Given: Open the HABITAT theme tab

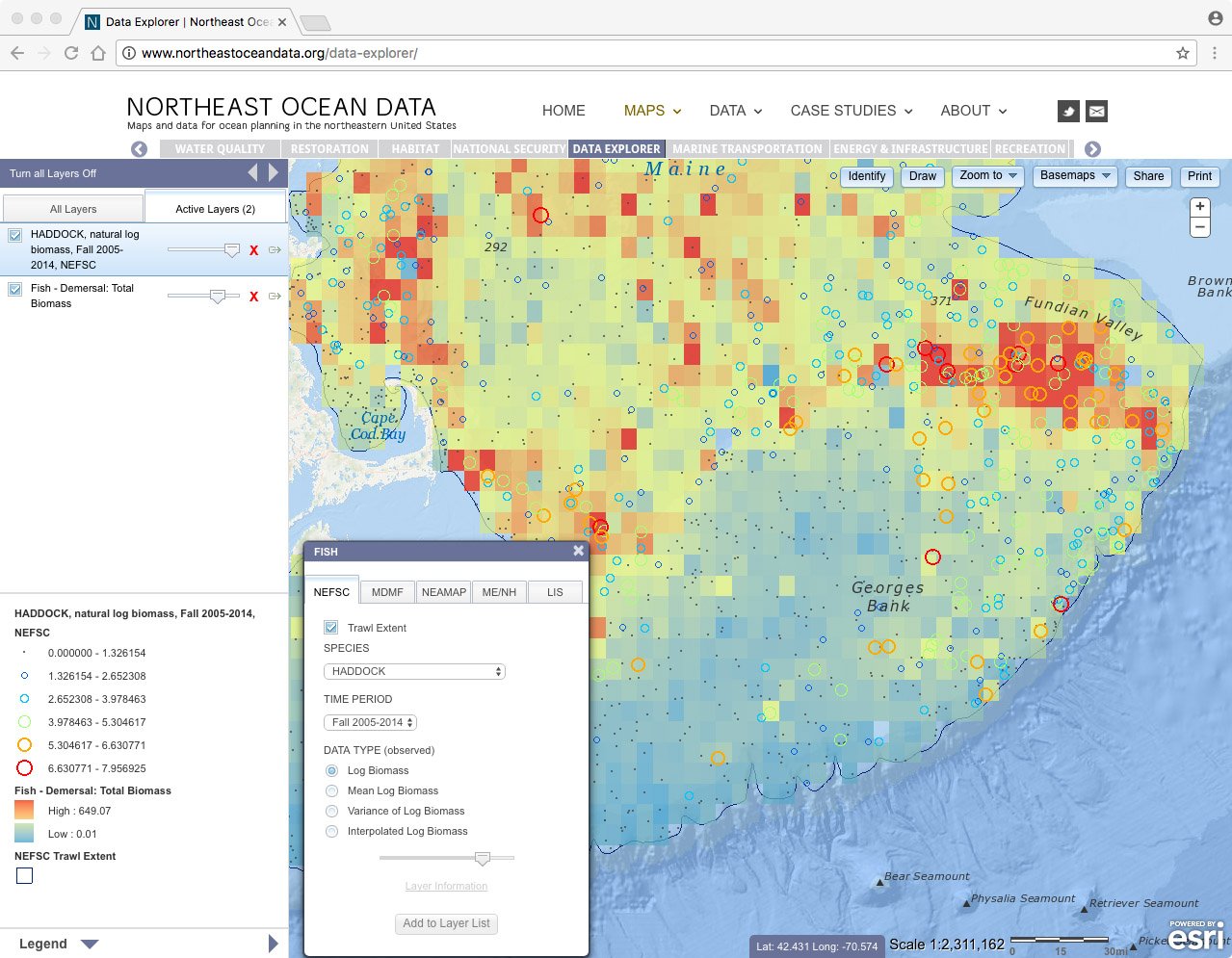Looking at the screenshot, I should (x=415, y=149).
